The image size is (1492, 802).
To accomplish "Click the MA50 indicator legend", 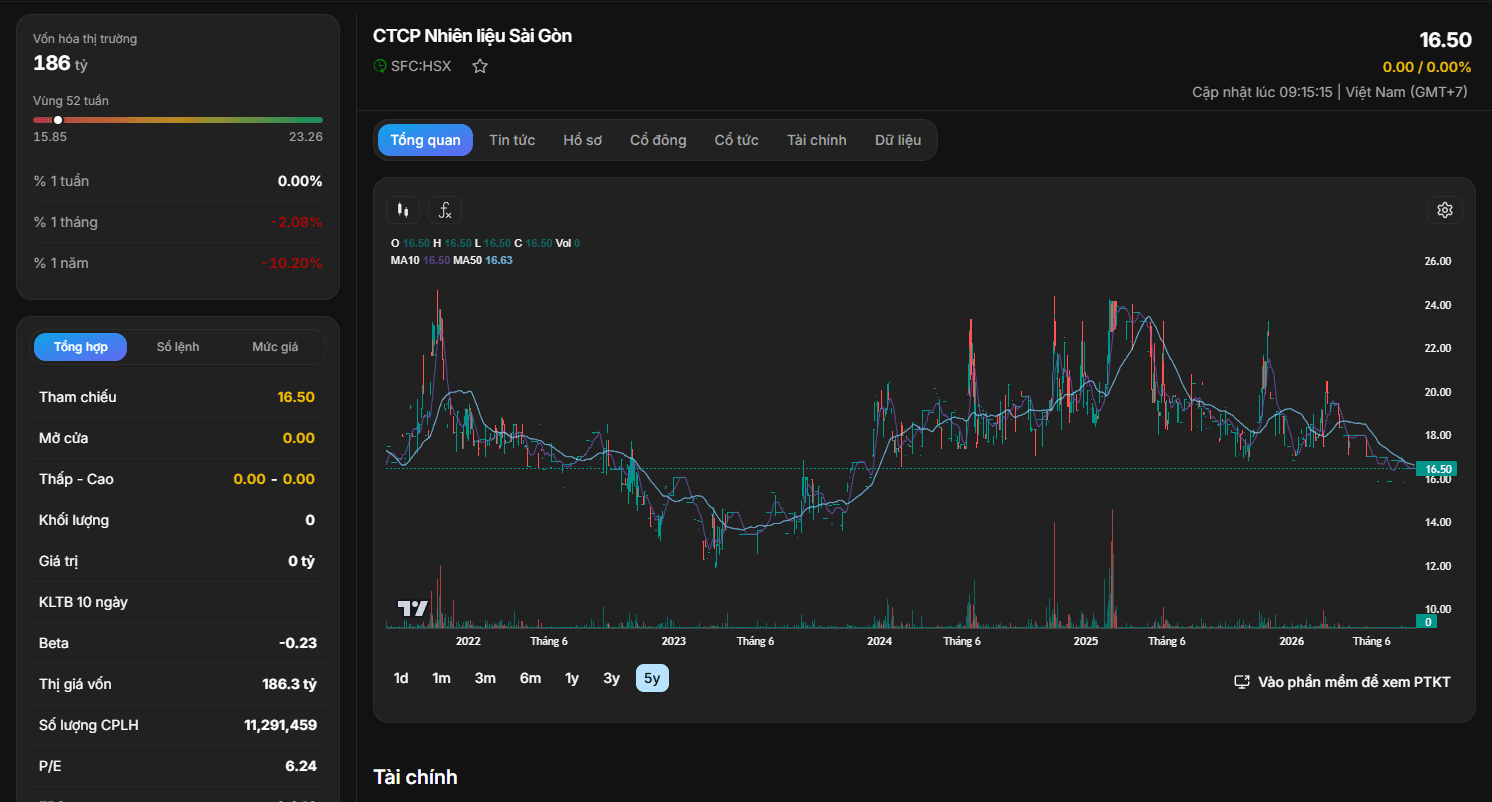I will 483,260.
